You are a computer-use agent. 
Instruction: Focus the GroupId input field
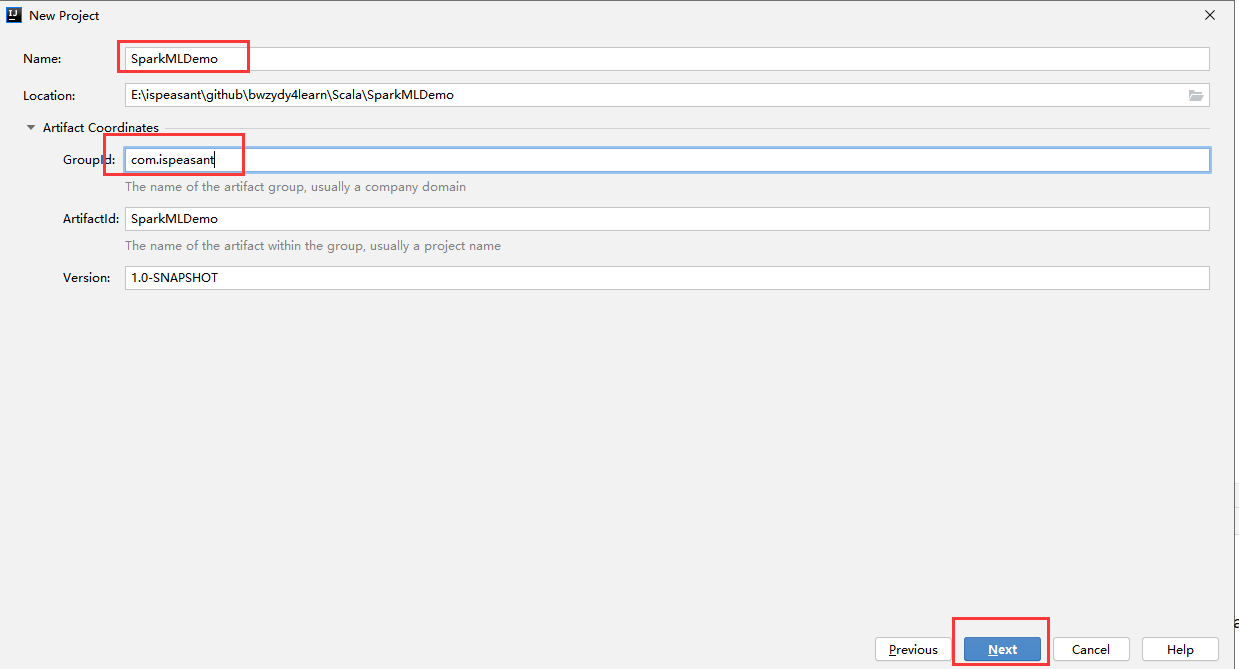point(667,160)
